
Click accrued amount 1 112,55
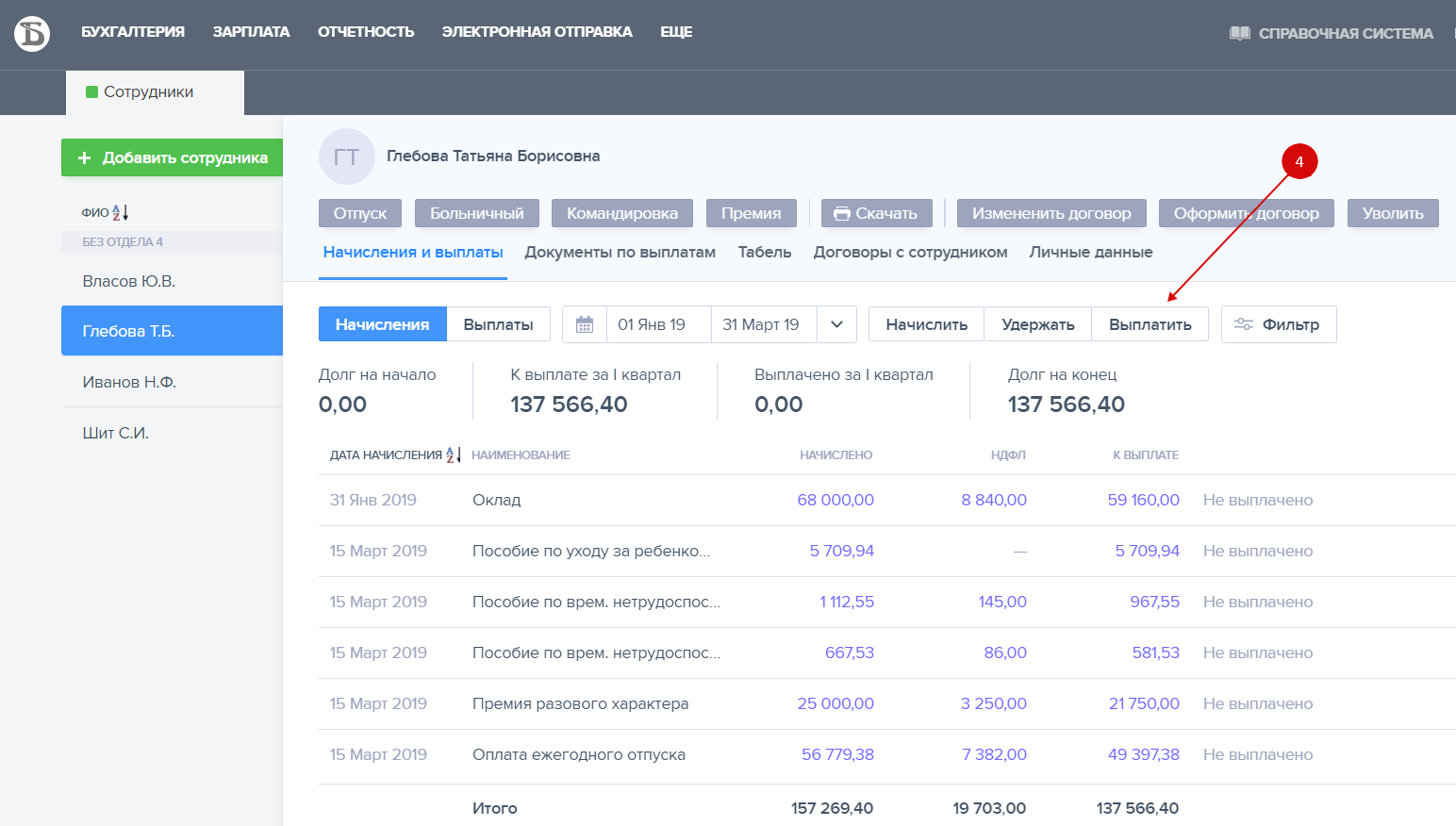click(x=847, y=602)
